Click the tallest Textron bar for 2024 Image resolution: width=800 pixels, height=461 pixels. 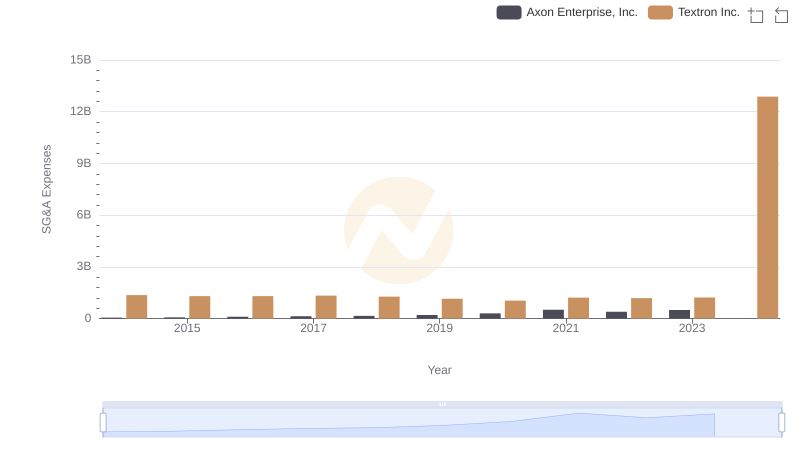tap(767, 208)
